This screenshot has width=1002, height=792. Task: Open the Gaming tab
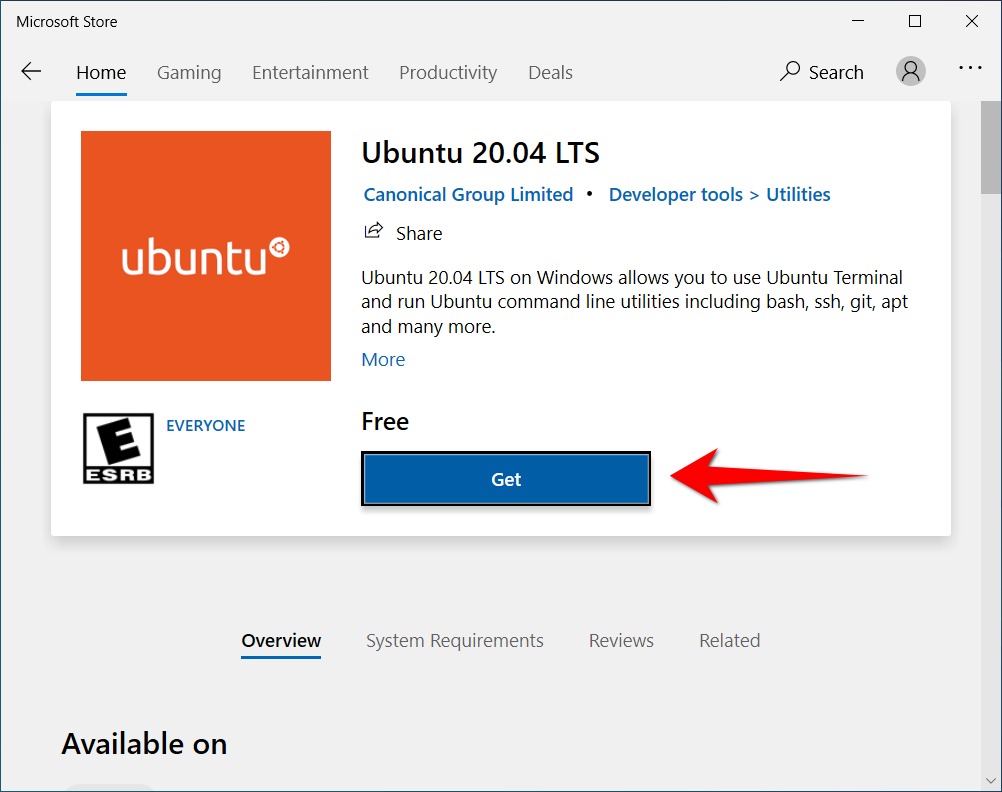click(189, 73)
